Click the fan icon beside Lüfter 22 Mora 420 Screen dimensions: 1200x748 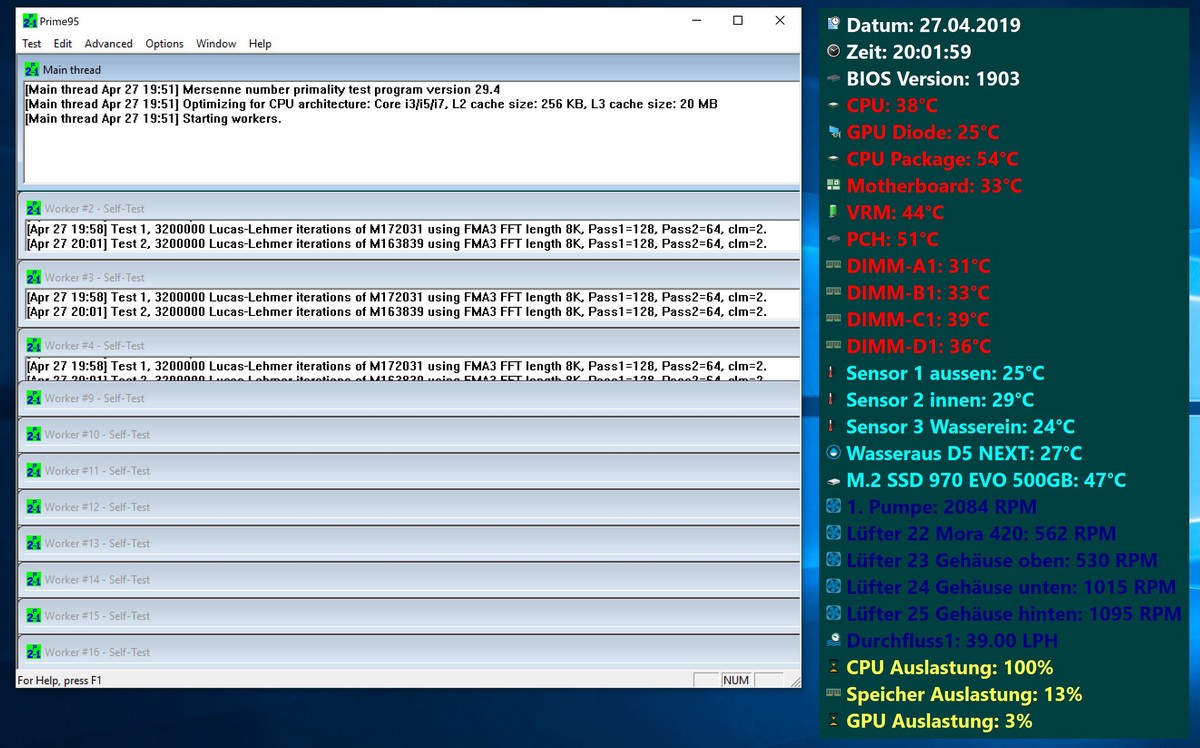coord(834,534)
